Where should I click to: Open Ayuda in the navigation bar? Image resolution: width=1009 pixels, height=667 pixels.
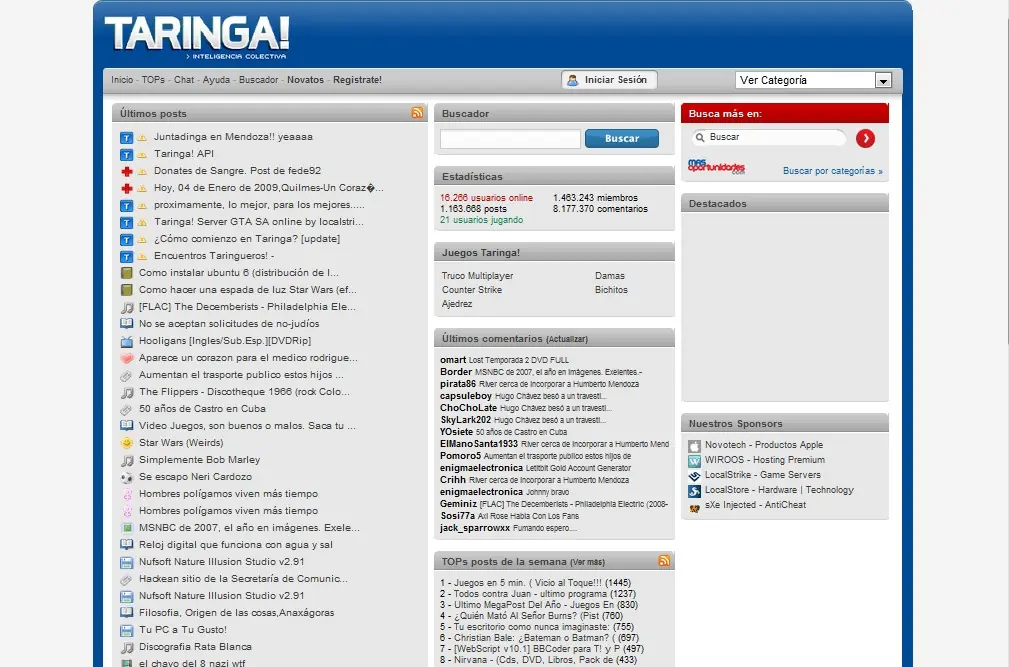(x=216, y=80)
